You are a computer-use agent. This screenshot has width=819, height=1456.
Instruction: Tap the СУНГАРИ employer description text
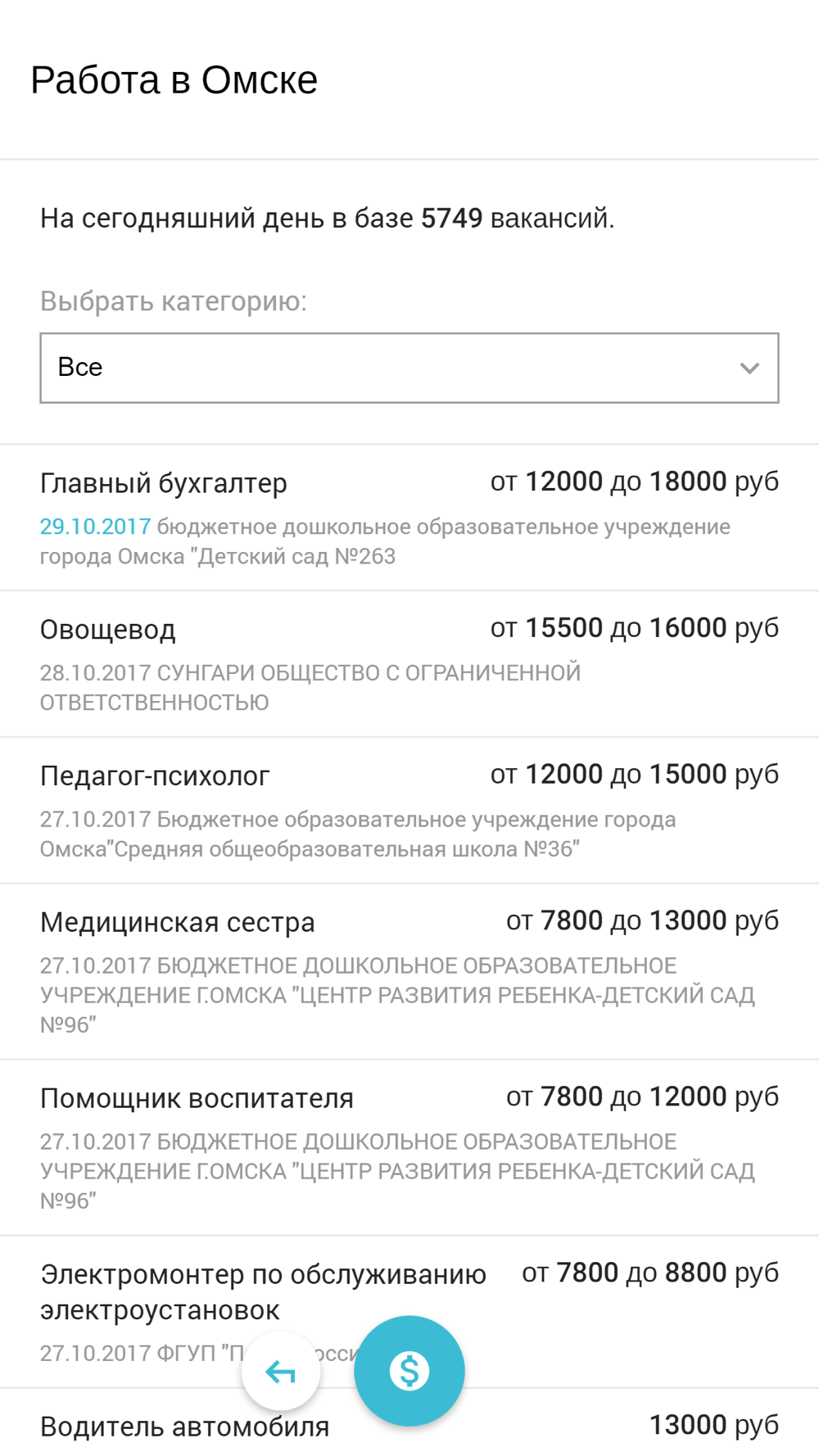pos(310,688)
